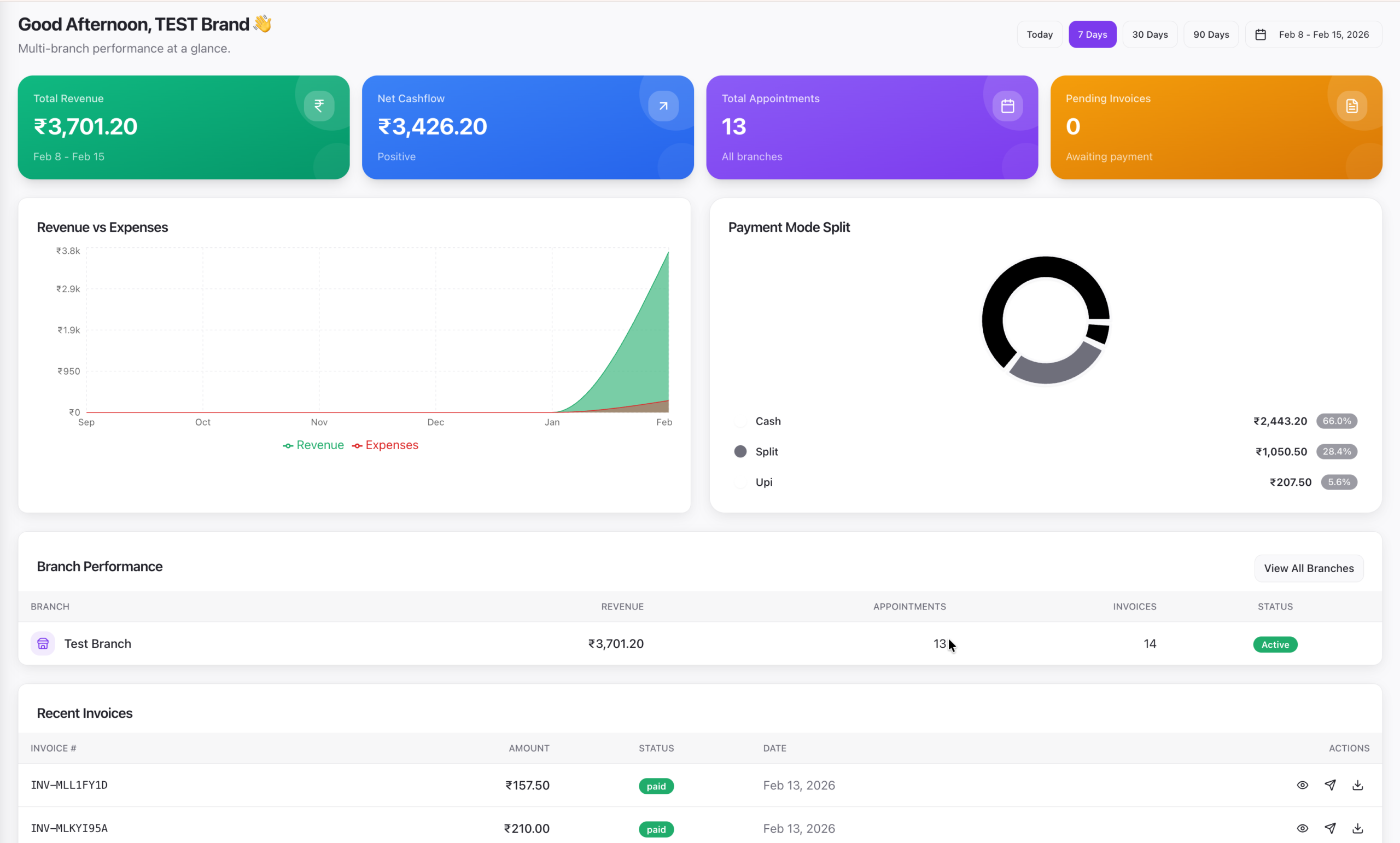Send invoice INV-MLKYI95A via paper-plane icon
The height and width of the screenshot is (843, 1400).
1329,828
